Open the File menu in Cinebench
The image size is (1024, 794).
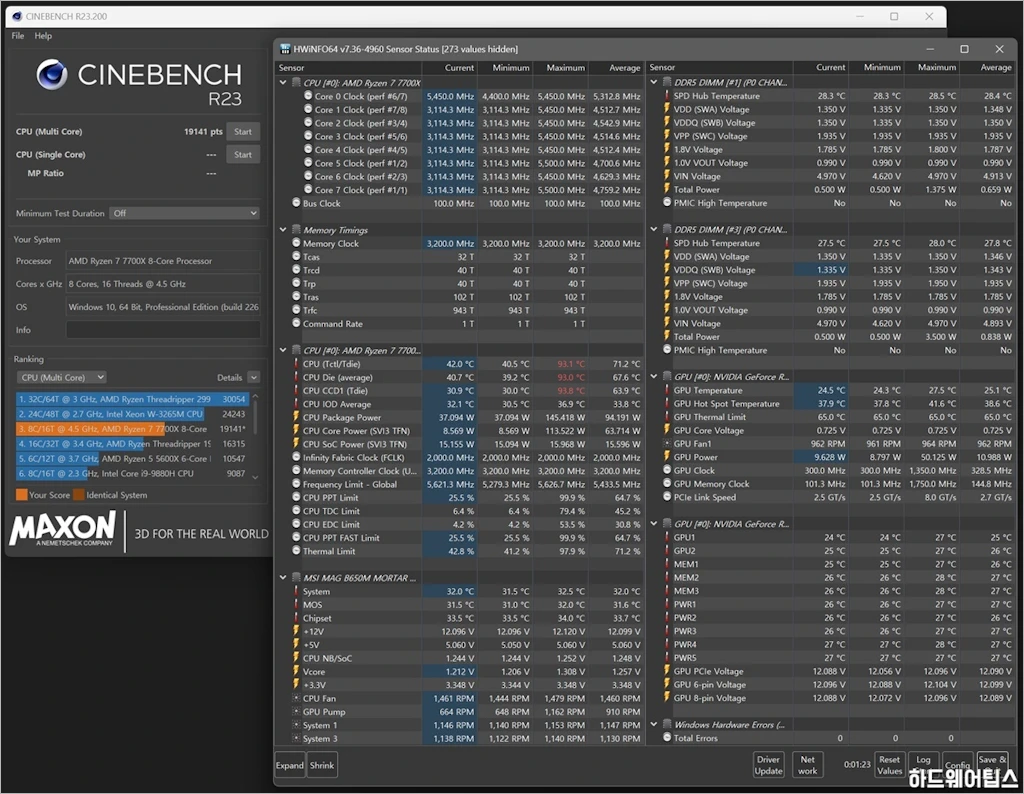pyautogui.click(x=18, y=36)
